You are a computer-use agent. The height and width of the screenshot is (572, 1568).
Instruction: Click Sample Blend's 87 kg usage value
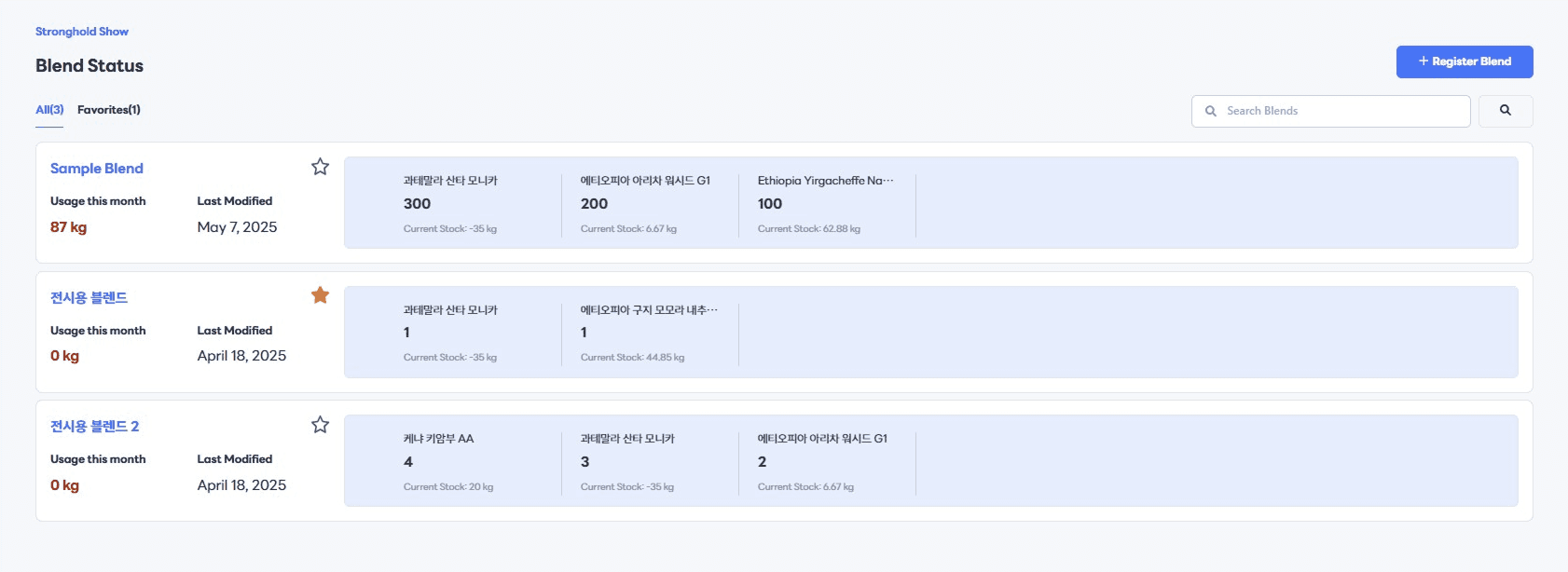click(68, 227)
